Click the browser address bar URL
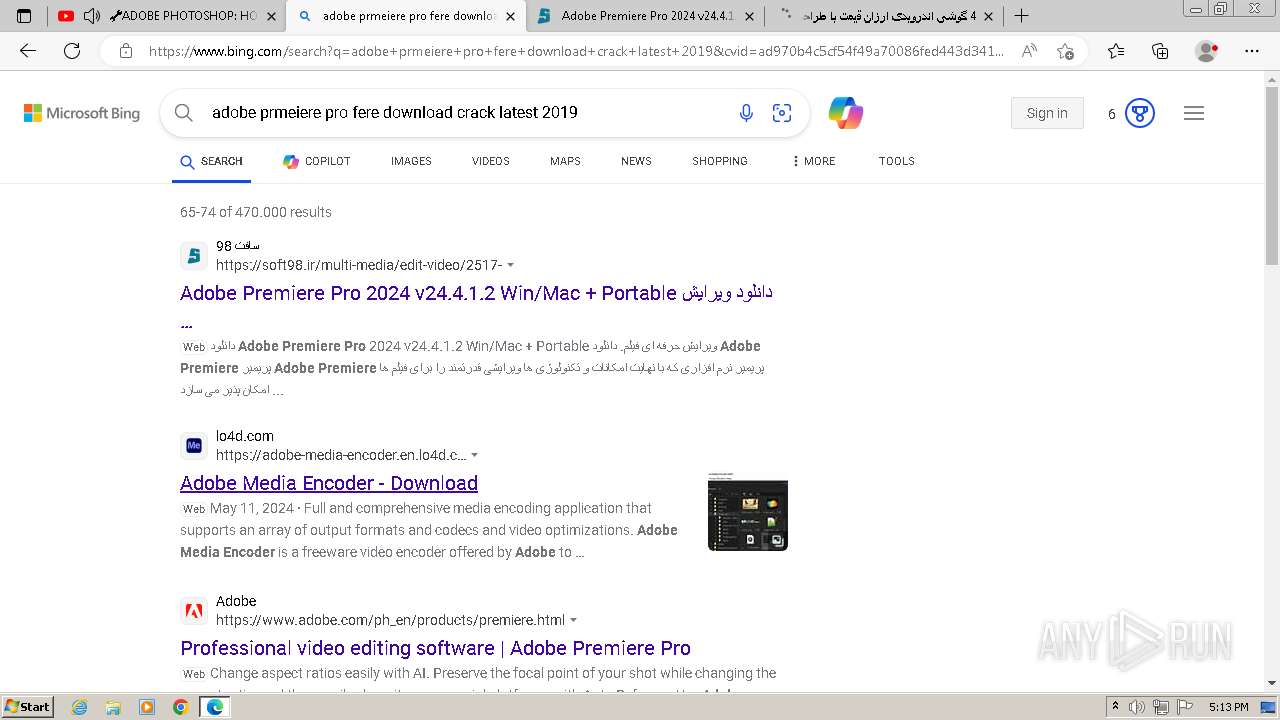Image resolution: width=1280 pixels, height=720 pixels. (x=576, y=51)
